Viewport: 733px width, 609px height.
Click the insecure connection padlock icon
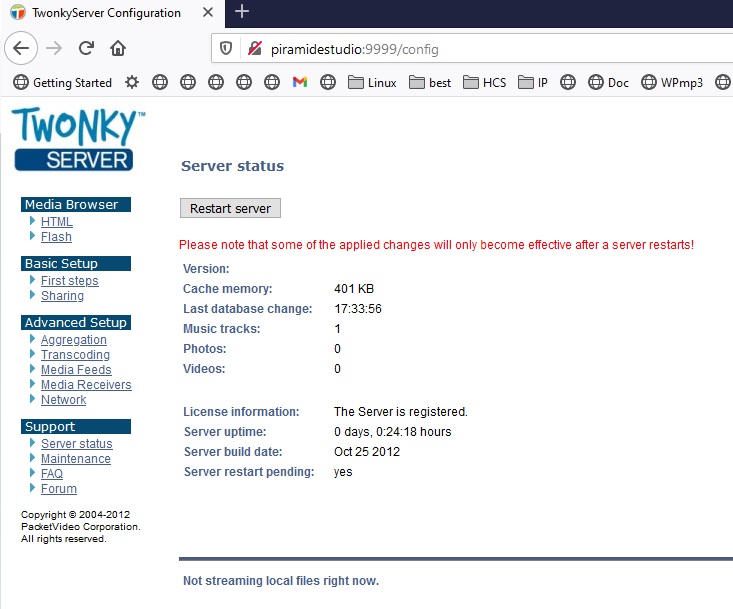click(x=255, y=48)
